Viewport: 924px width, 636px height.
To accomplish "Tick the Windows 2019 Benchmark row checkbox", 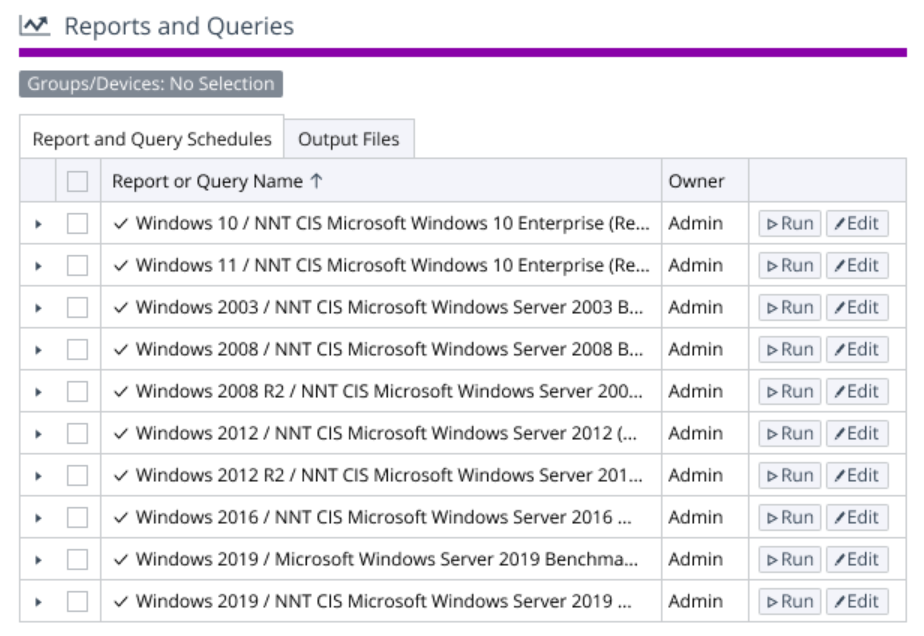I will click(77, 560).
